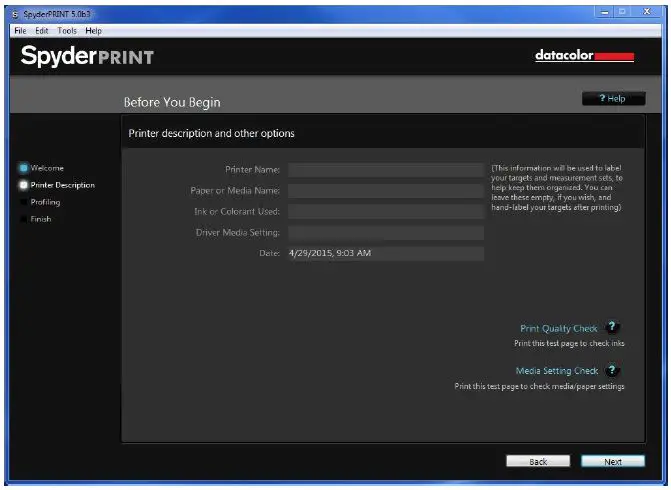Click 'Printer description and other options' heading
671x490 pixels.
pos(211,134)
